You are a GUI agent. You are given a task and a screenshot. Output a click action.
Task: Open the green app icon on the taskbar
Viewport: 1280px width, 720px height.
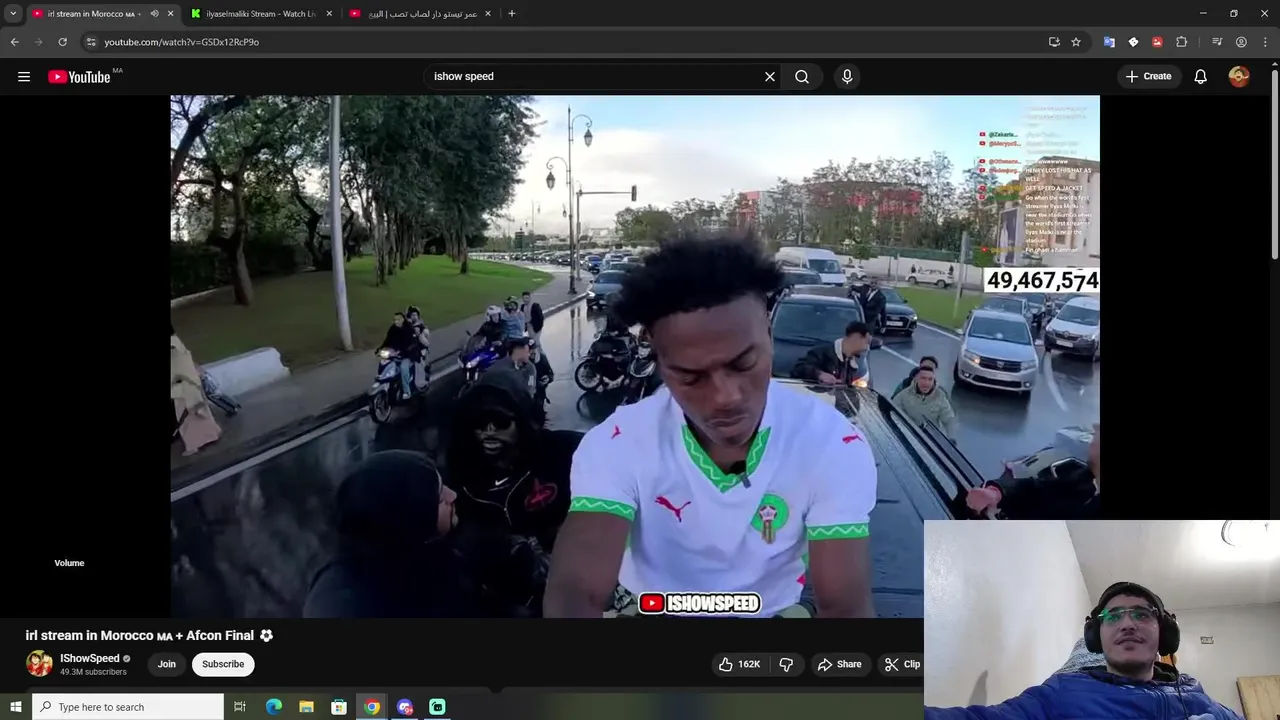point(437,707)
